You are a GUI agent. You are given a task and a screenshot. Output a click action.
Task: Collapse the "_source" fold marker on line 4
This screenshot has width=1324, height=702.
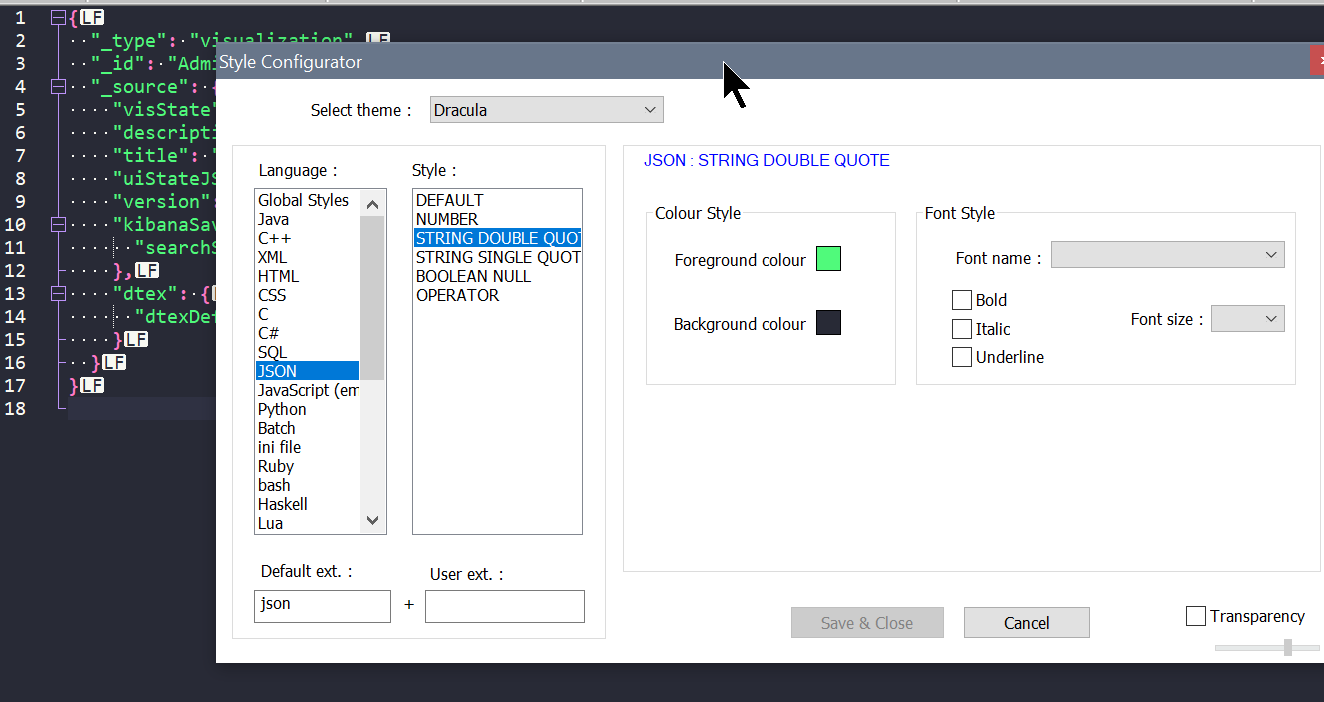tap(58, 86)
